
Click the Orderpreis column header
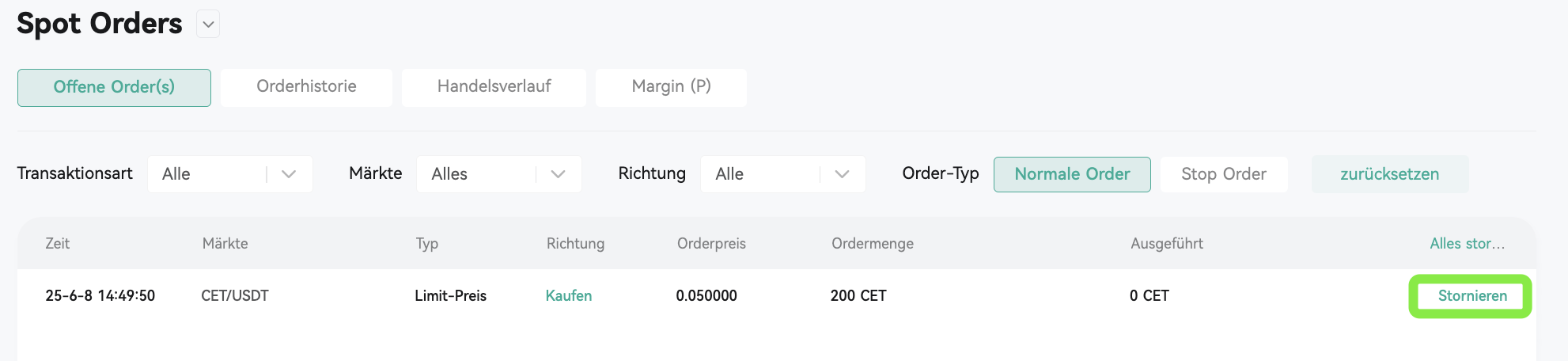click(711, 244)
